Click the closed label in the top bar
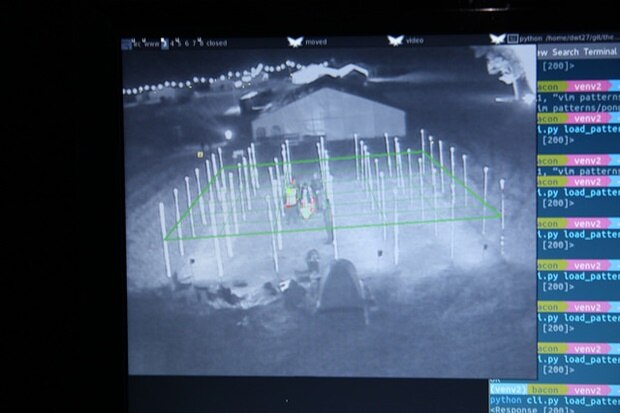The image size is (620, 413). [217, 43]
